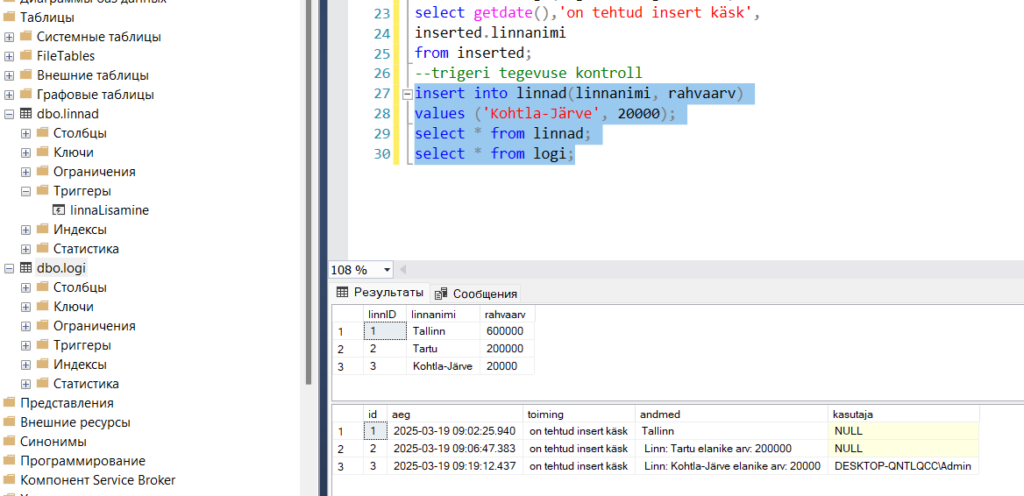
Task: Click line number 30 in the editor
Action: tap(383, 154)
